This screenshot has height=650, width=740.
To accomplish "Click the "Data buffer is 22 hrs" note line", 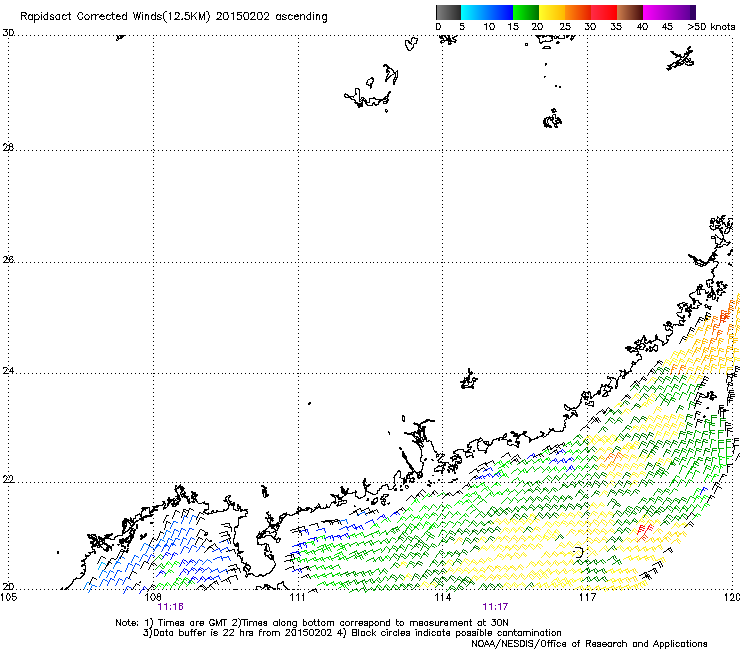I will (352, 633).
